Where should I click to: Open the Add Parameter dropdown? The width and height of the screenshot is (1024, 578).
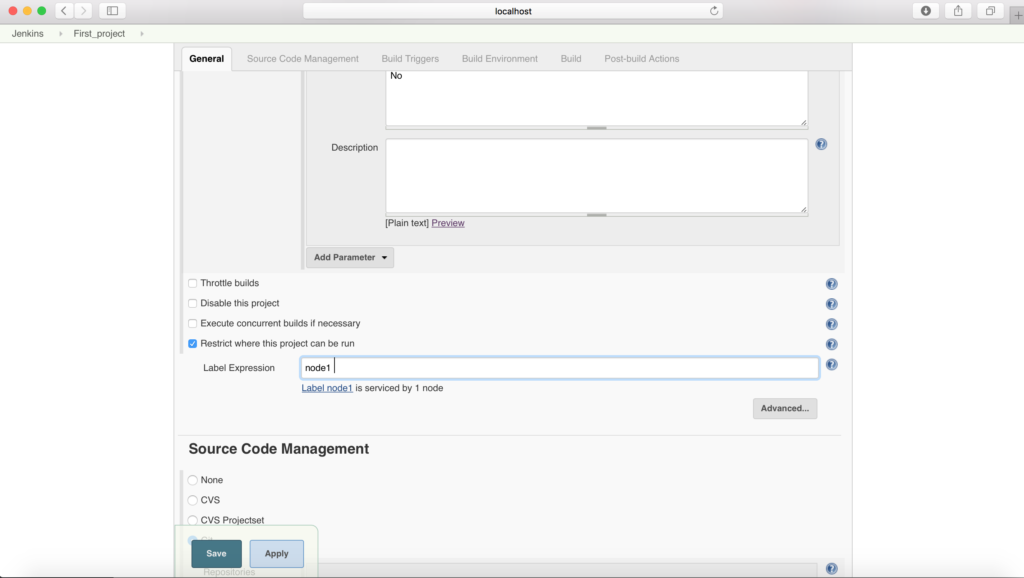tap(349, 257)
